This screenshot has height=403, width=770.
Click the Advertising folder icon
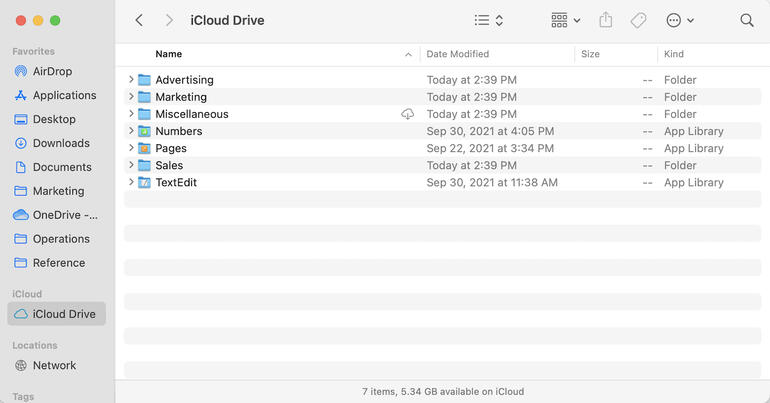coord(144,80)
